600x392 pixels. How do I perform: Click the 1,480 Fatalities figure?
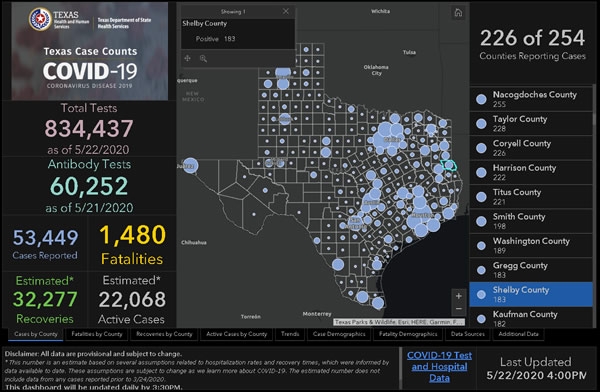click(132, 235)
